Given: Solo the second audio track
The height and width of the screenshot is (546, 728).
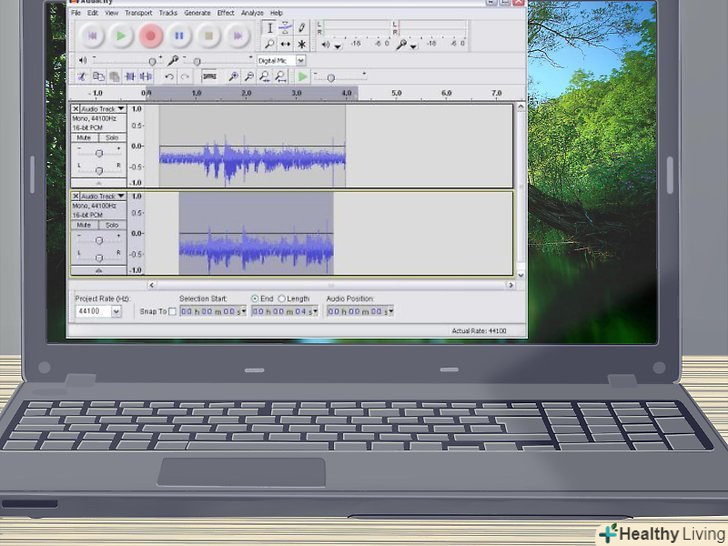Looking at the screenshot, I should click(112, 225).
